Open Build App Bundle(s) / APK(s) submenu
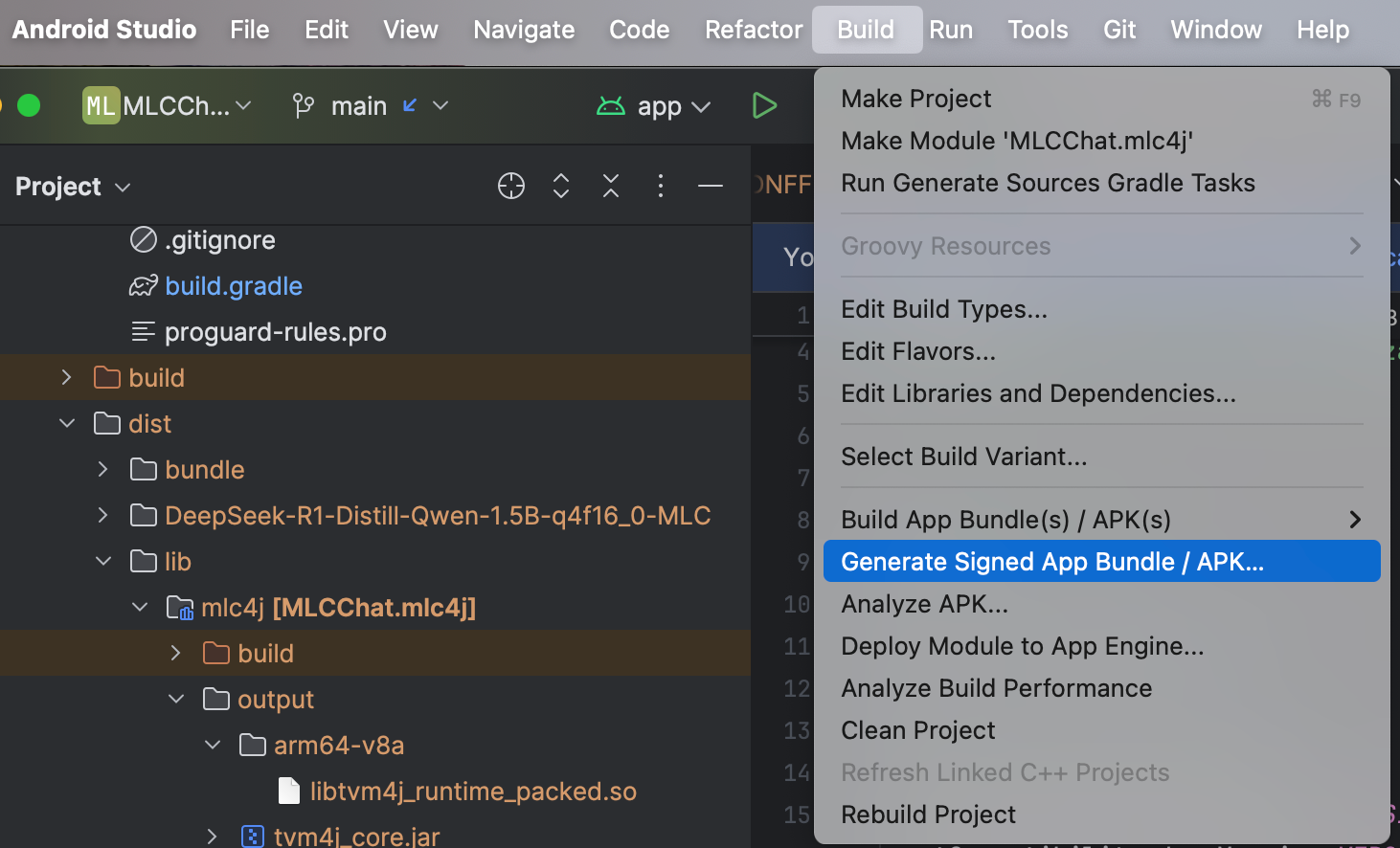The height and width of the screenshot is (848, 1400). click(x=1101, y=520)
